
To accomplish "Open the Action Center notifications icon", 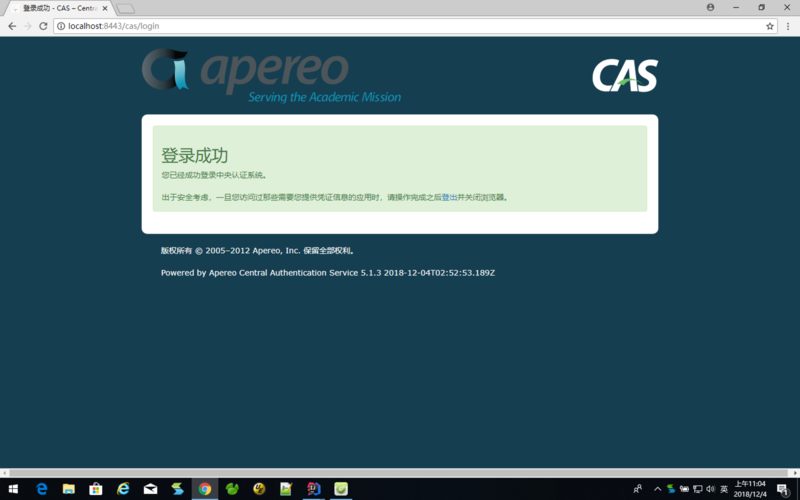I will click(783, 489).
